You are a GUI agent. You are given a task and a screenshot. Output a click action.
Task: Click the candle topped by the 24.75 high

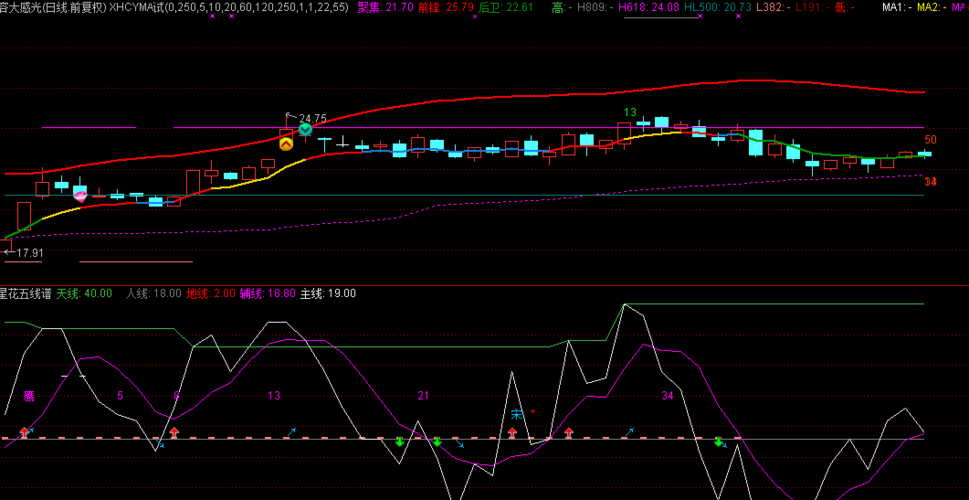pyautogui.click(x=286, y=133)
